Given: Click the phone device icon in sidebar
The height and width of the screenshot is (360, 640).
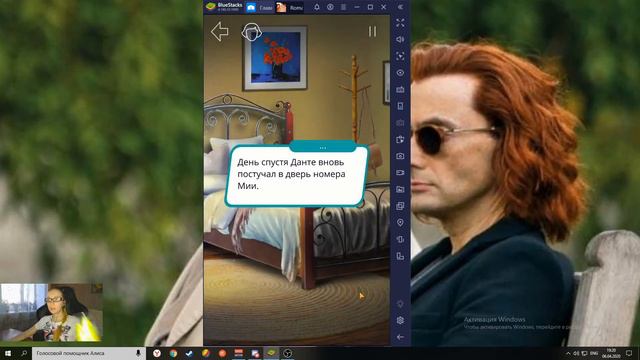Looking at the screenshot, I should point(400,106).
